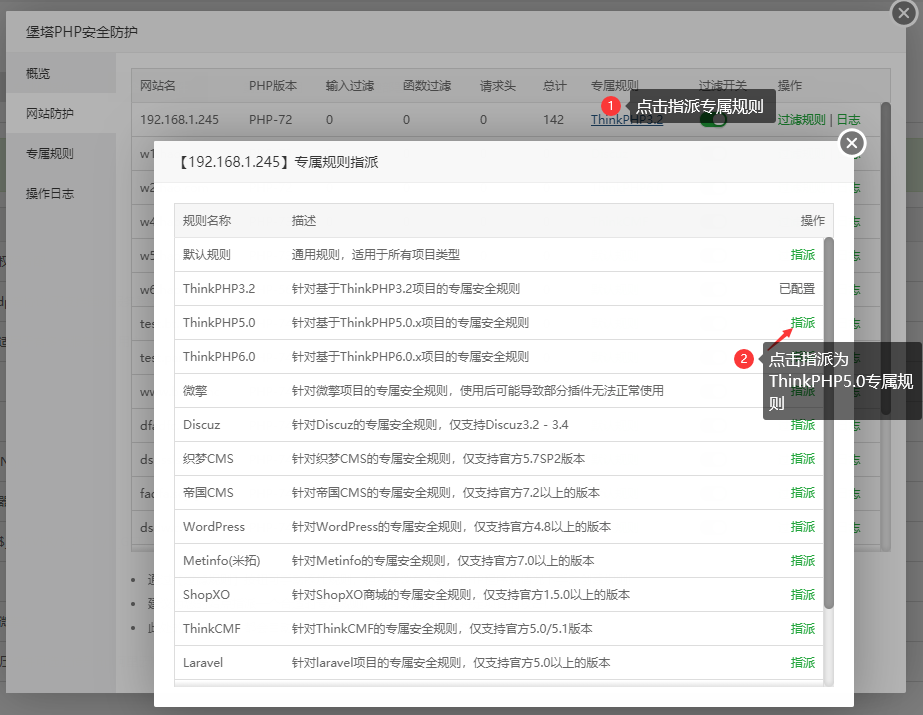923x715 pixels.
Task: Assign the Laravel rule
Action: 802,663
